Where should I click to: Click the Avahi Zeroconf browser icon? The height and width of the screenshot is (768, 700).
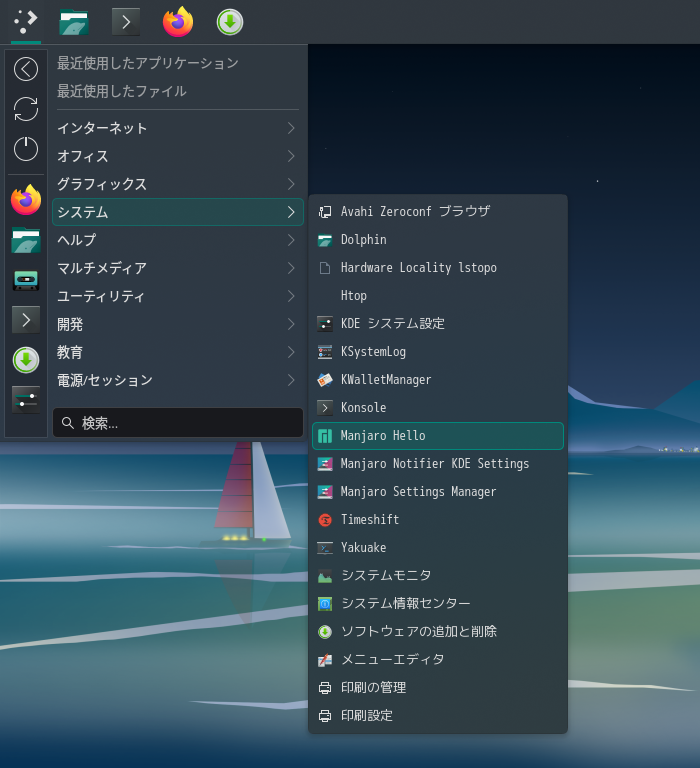[x=325, y=212]
